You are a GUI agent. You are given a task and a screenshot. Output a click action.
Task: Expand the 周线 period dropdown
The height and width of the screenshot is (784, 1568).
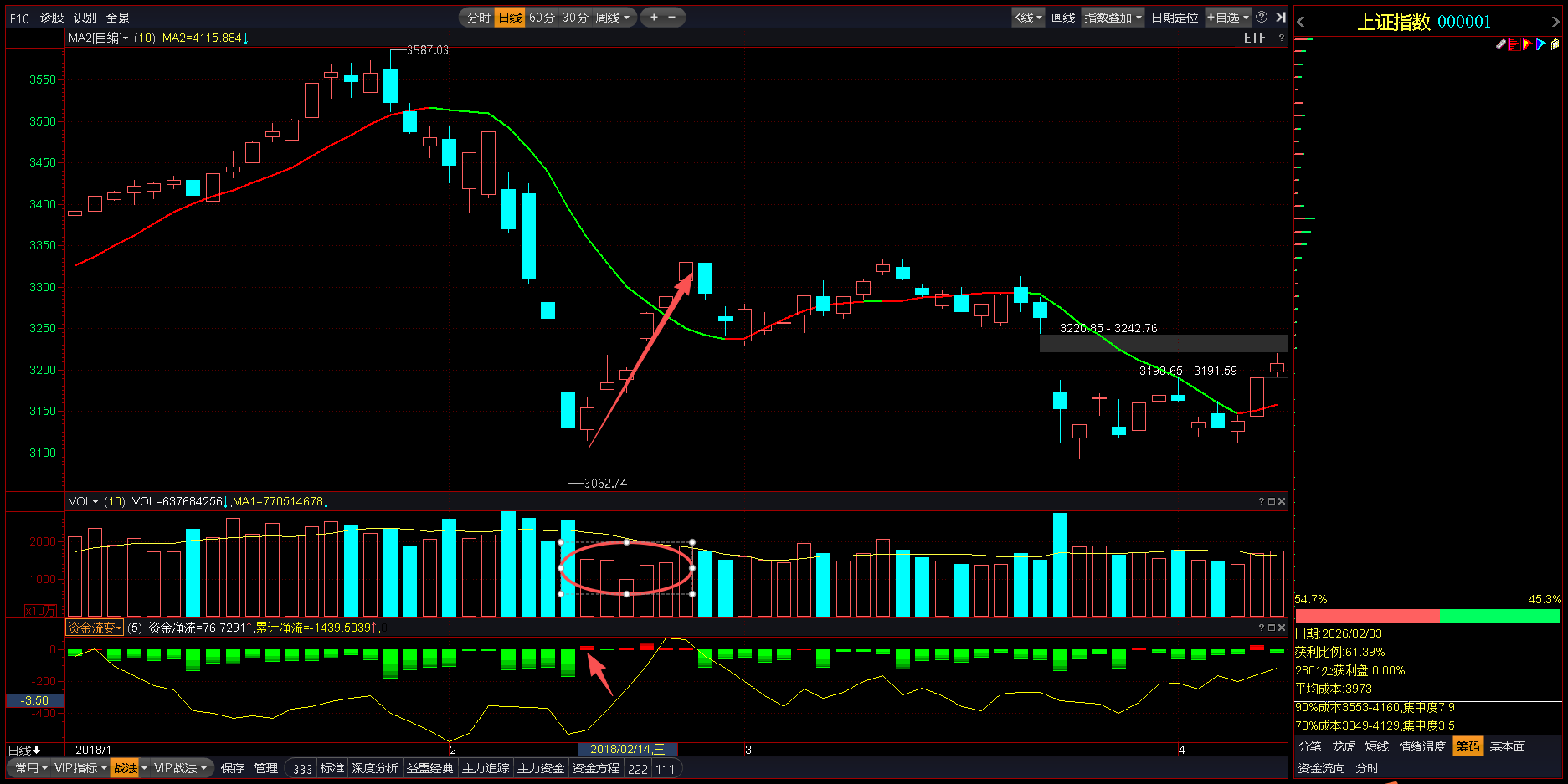613,18
